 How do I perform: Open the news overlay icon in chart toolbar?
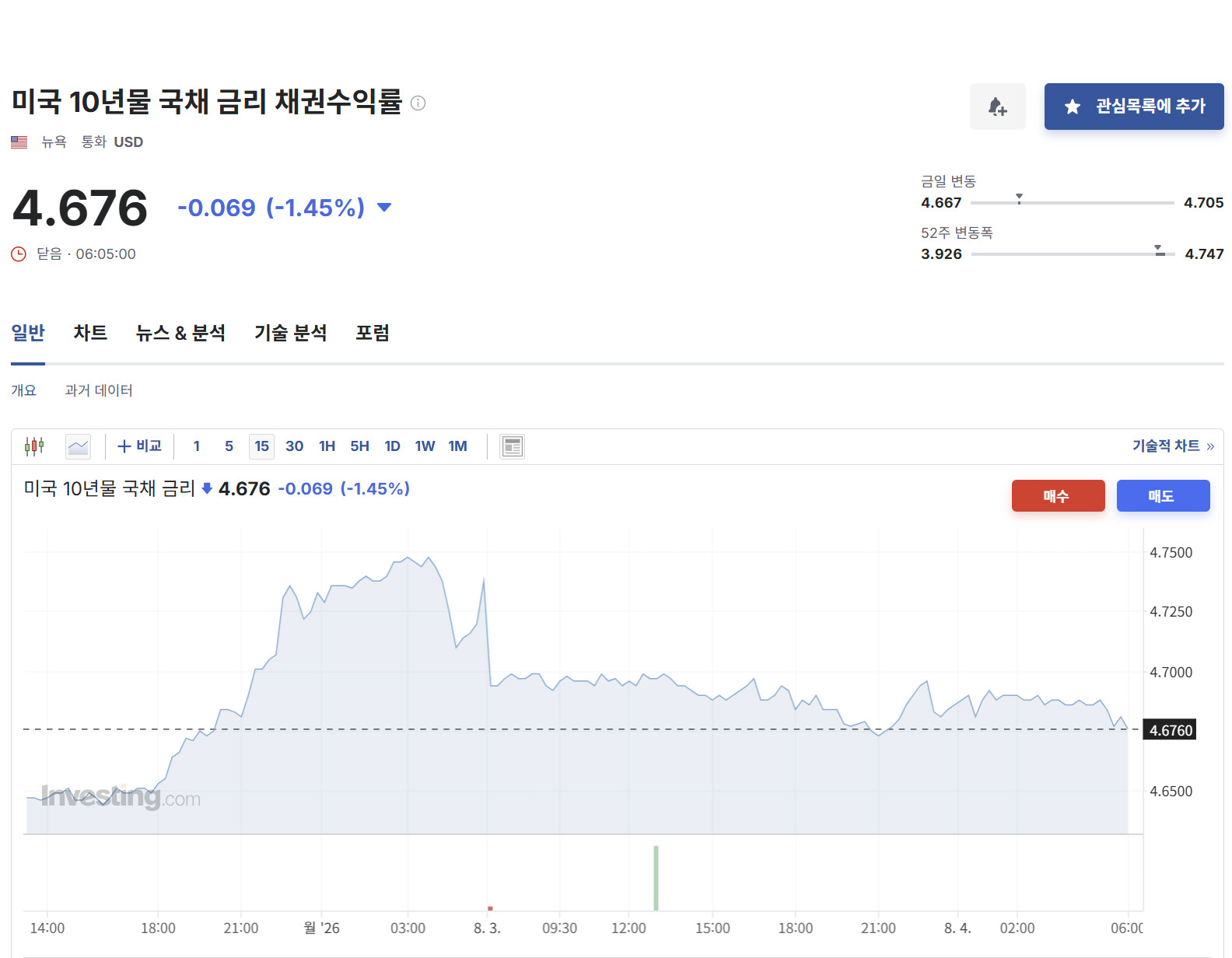tap(512, 446)
